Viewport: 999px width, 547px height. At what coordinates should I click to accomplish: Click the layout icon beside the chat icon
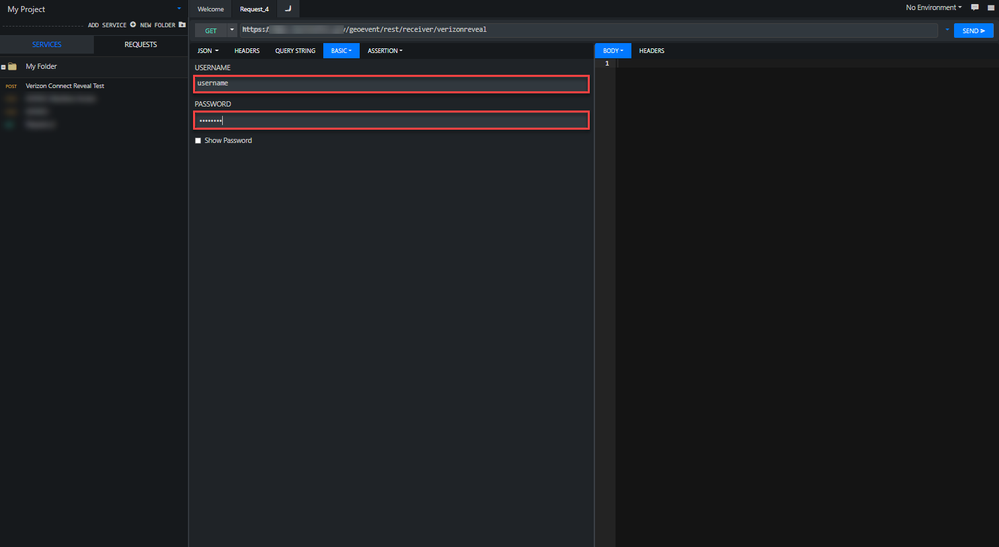pos(991,8)
